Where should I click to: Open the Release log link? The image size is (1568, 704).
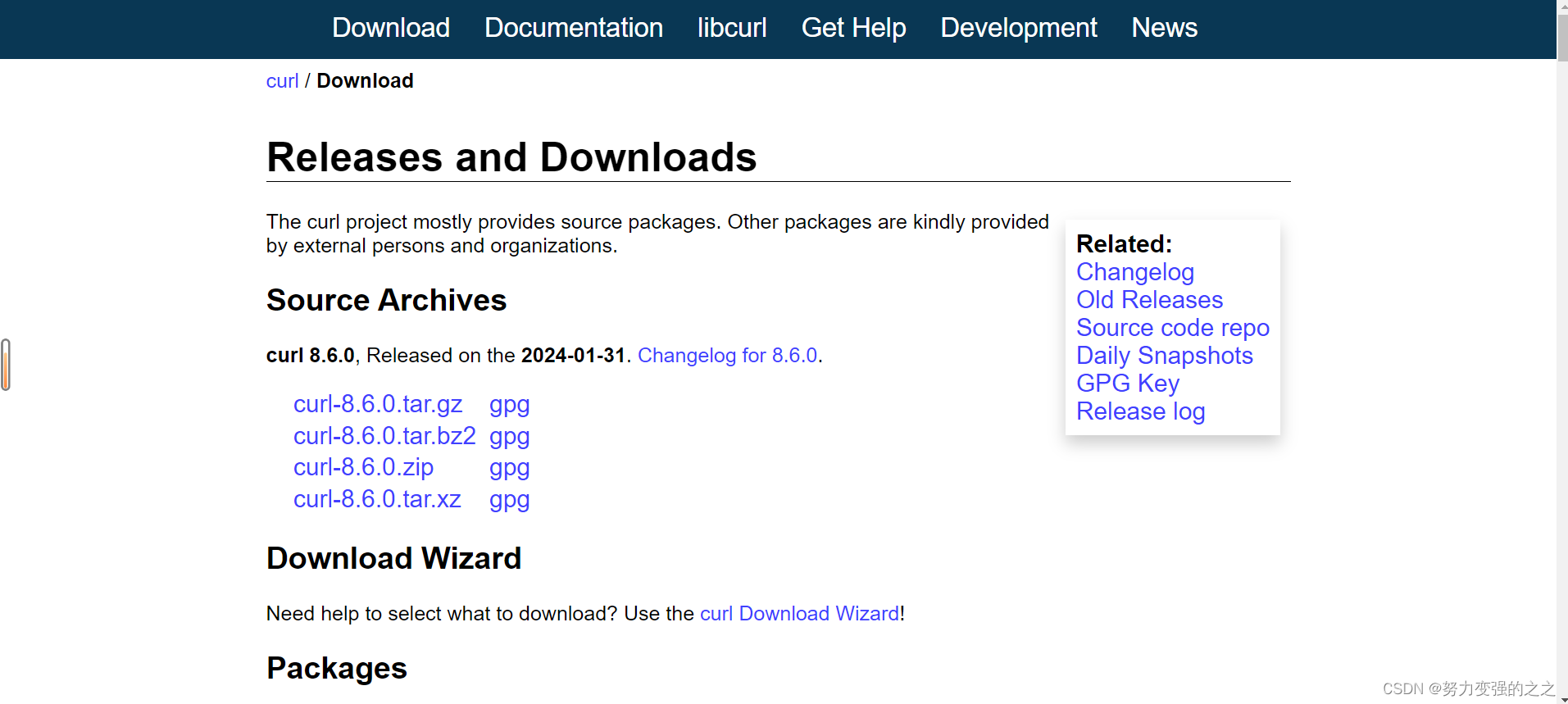(1141, 412)
